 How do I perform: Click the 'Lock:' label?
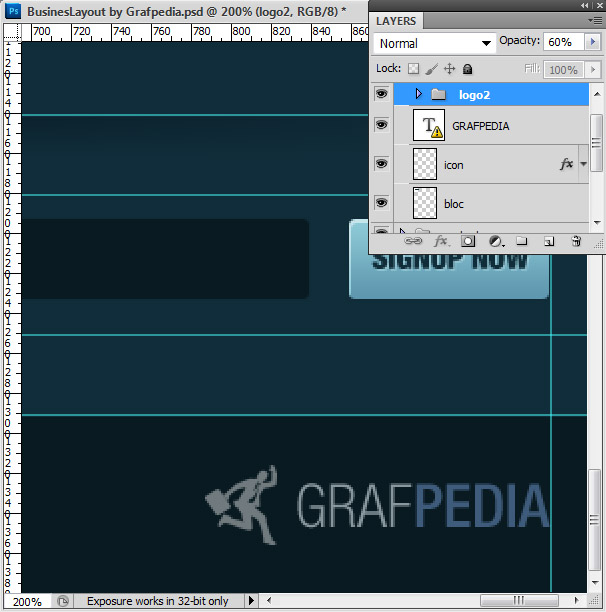[389, 69]
